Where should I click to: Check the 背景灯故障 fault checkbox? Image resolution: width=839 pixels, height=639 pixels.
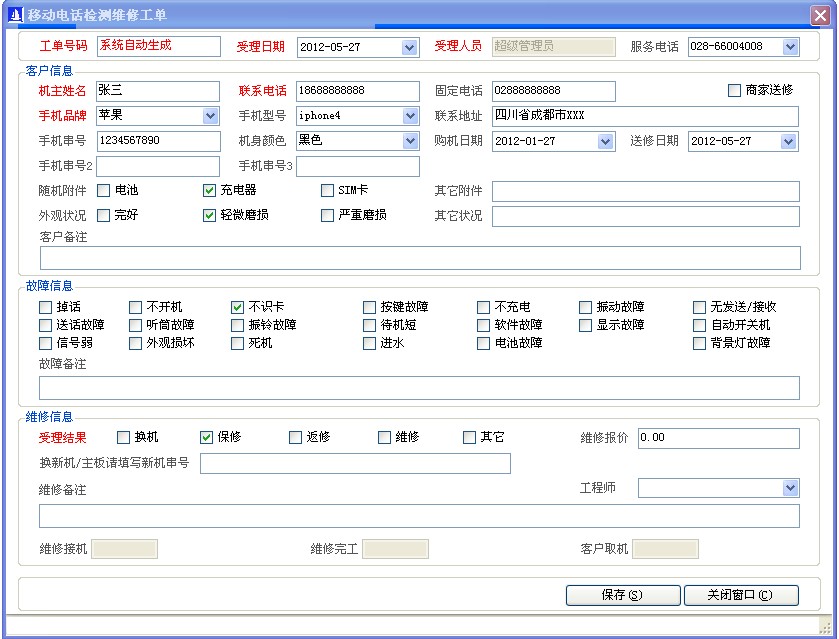click(x=698, y=344)
